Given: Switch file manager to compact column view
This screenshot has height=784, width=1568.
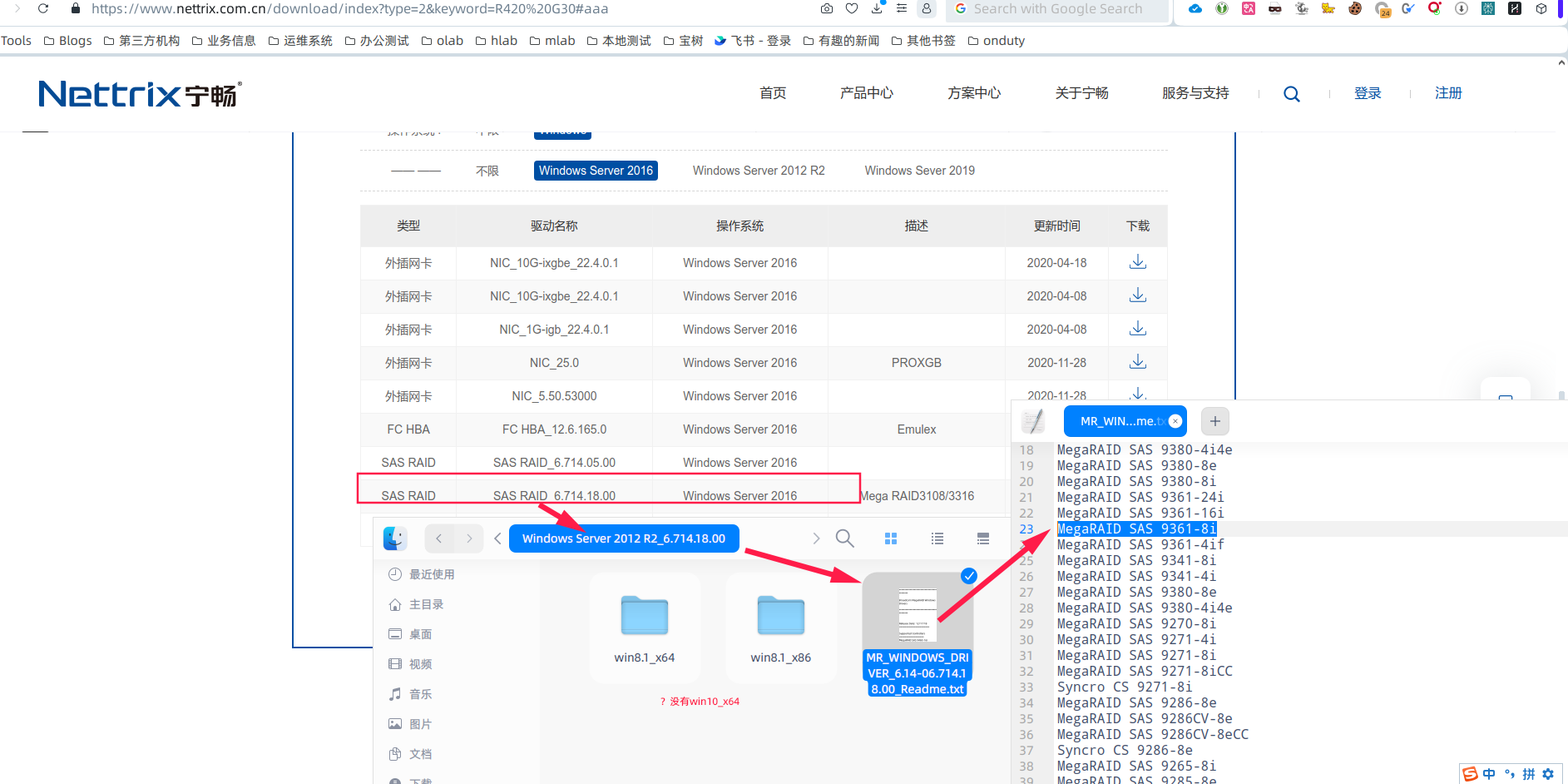Looking at the screenshot, I should tap(983, 538).
